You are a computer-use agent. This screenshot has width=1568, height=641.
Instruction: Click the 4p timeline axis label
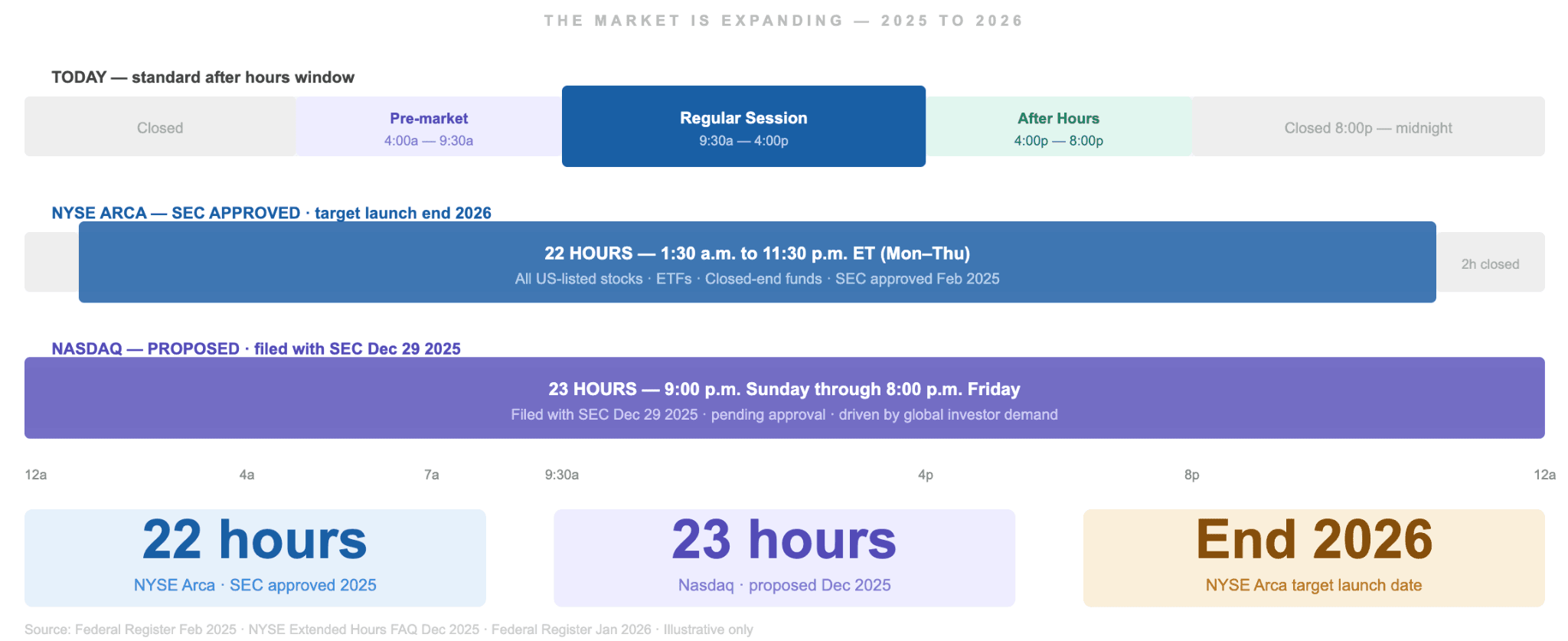click(926, 475)
